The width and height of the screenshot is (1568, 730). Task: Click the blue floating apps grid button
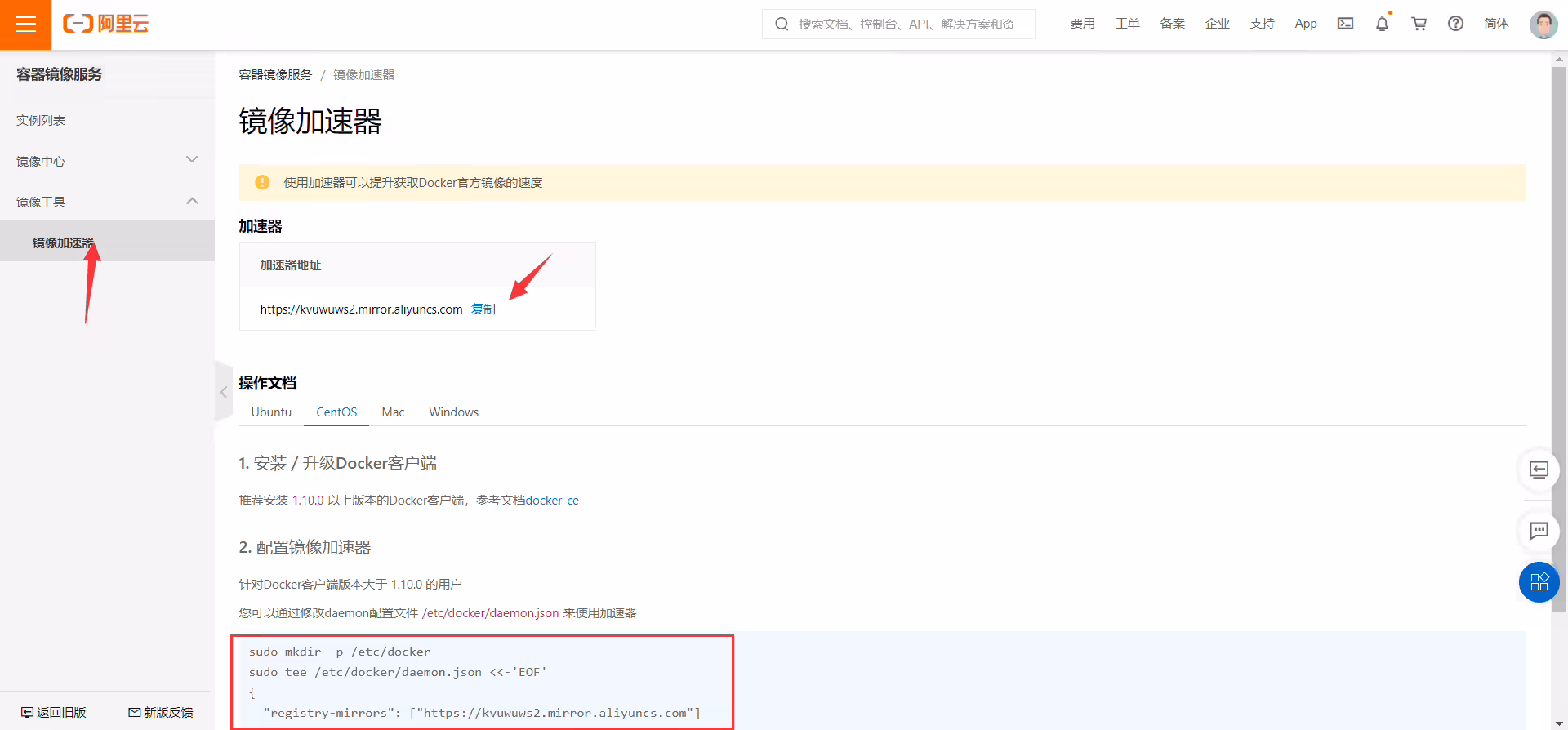coord(1539,582)
